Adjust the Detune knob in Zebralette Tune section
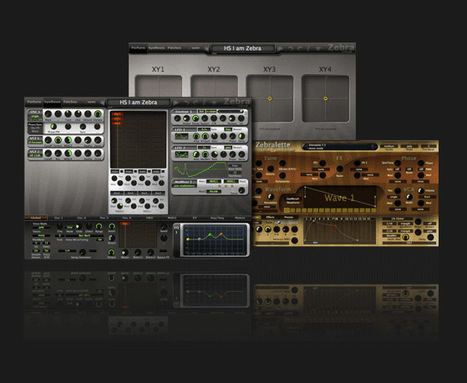This screenshot has width=467, height=383. pyautogui.click(x=270, y=169)
